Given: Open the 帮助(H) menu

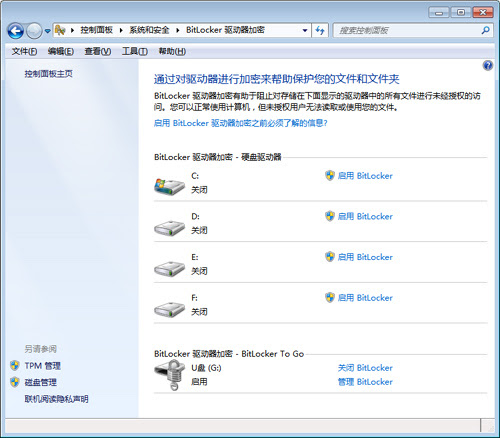Looking at the screenshot, I should 172,51.
